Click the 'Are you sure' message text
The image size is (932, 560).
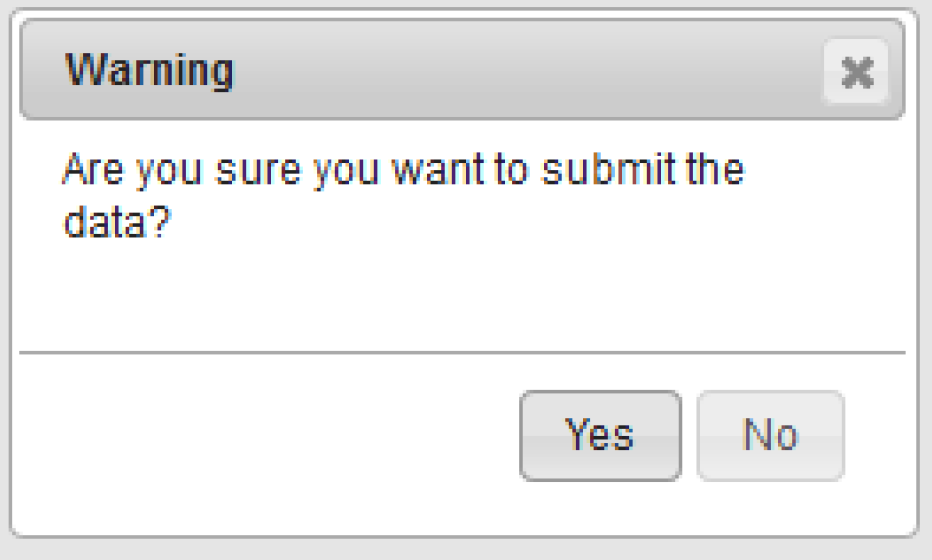coord(402,170)
